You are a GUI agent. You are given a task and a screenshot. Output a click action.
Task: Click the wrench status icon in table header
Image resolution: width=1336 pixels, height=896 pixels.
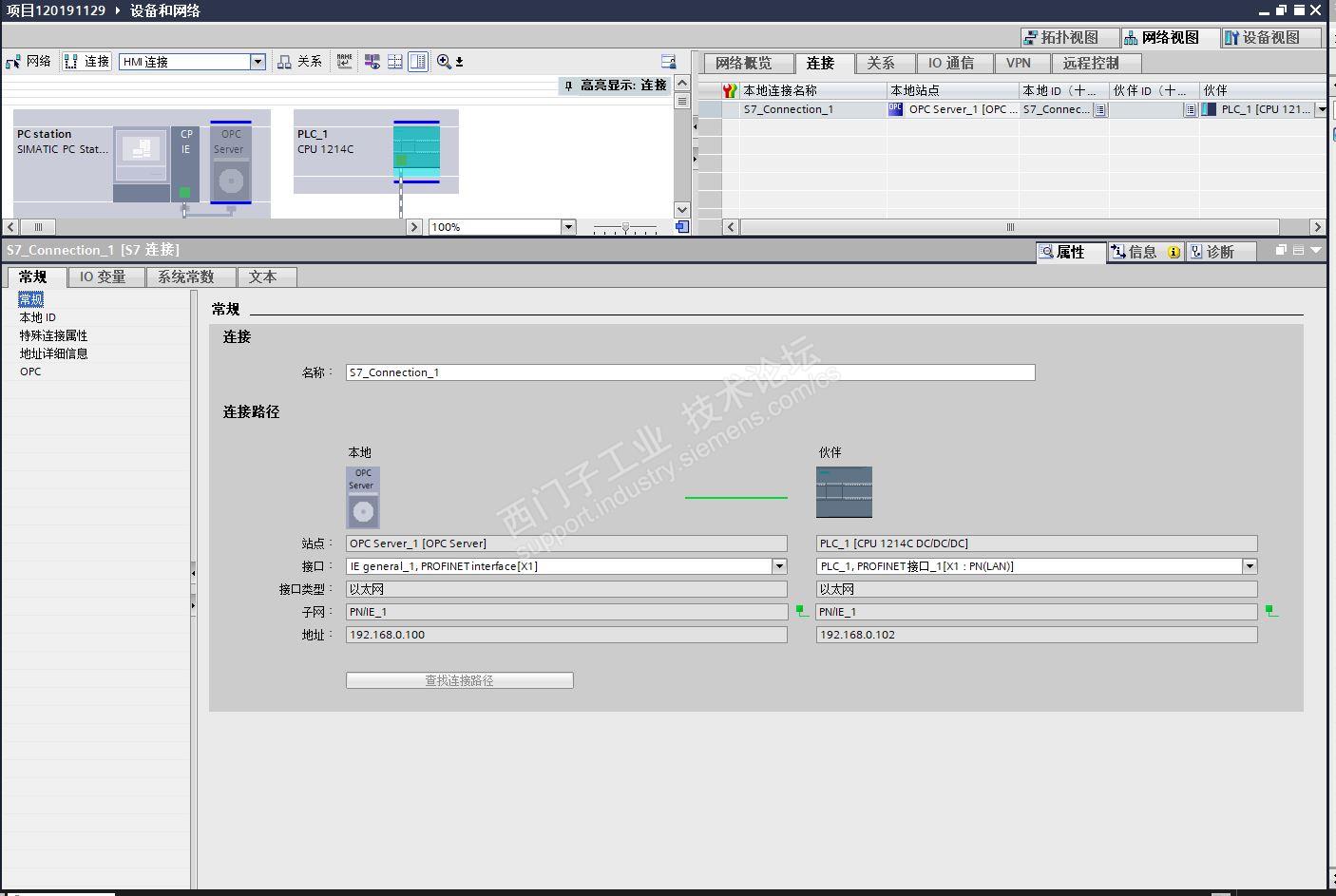click(x=730, y=91)
